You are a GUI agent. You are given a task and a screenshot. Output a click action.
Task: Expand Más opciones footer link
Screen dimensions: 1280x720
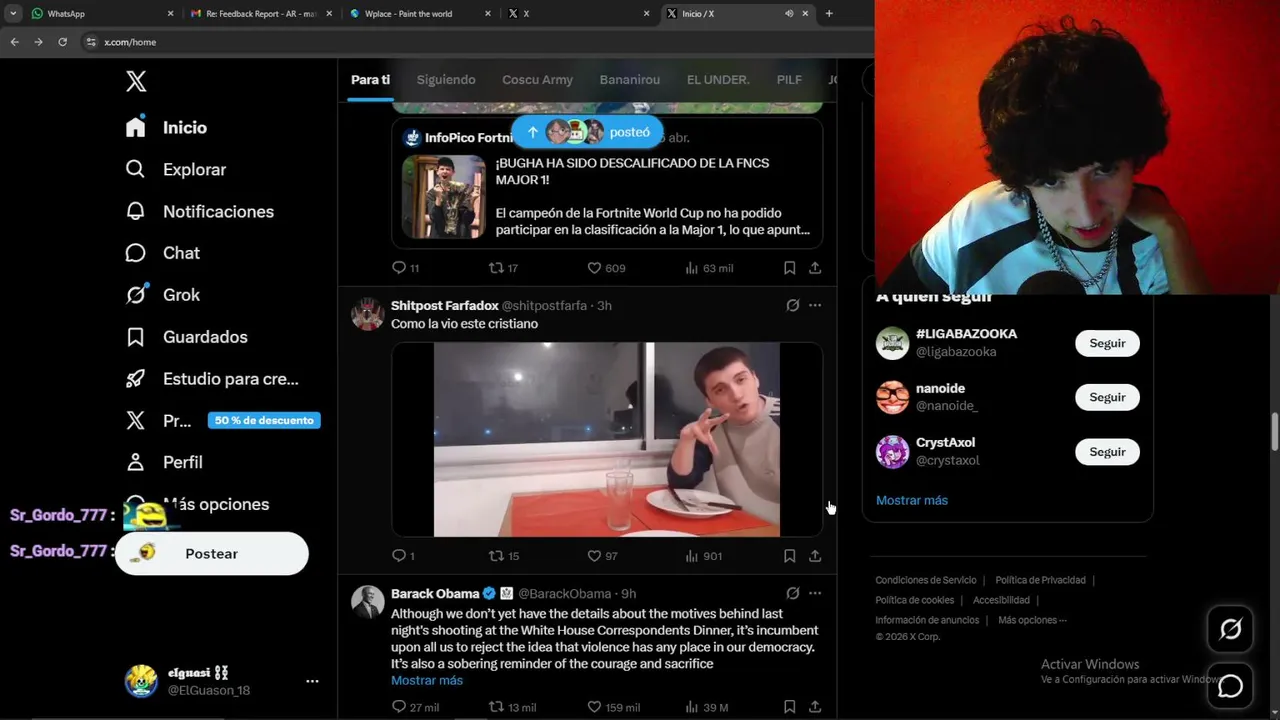point(1032,620)
